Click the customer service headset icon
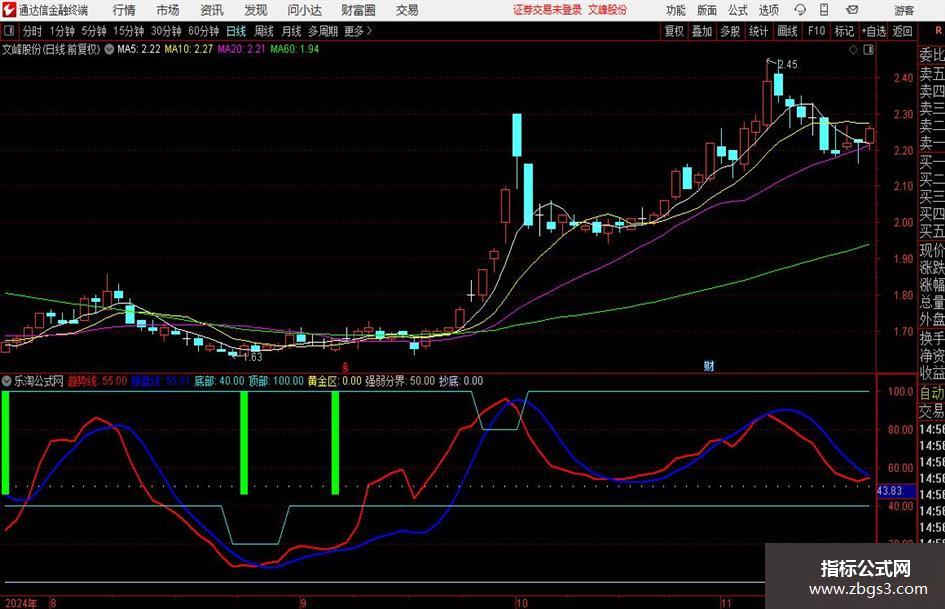The image size is (945, 609). (x=800, y=10)
